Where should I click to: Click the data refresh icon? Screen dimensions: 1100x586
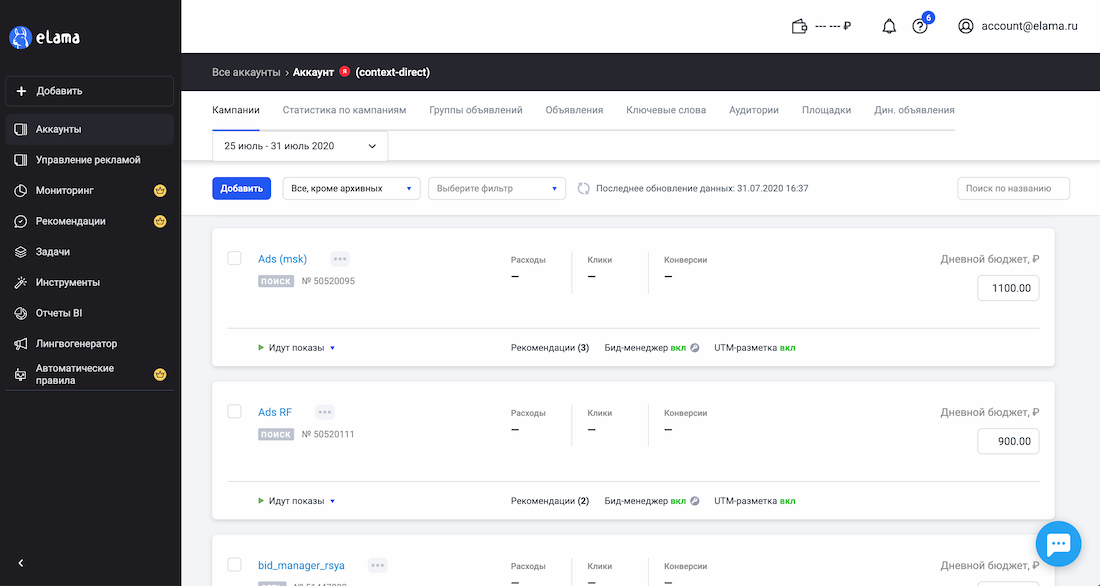click(x=583, y=188)
